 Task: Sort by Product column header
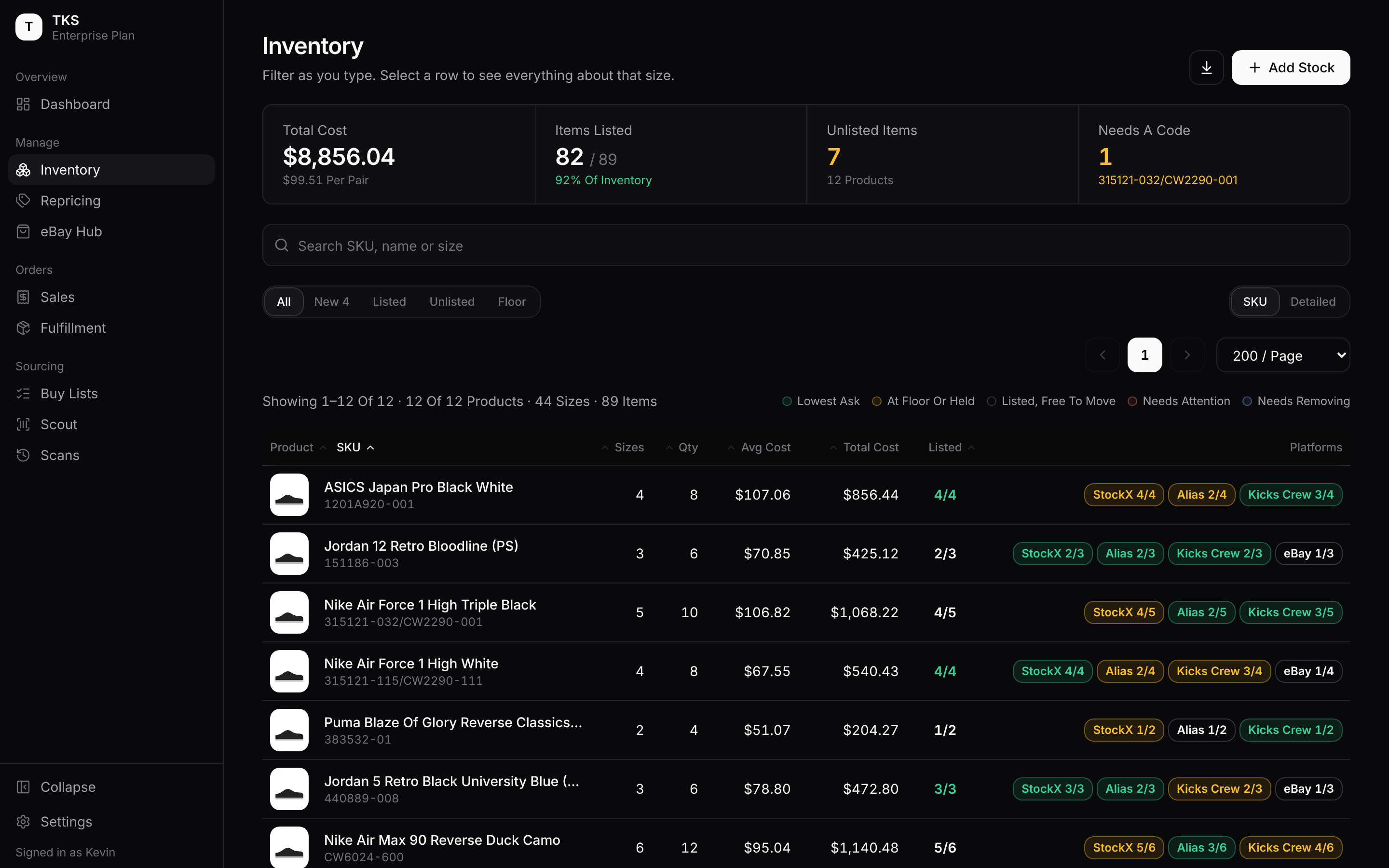click(298, 447)
